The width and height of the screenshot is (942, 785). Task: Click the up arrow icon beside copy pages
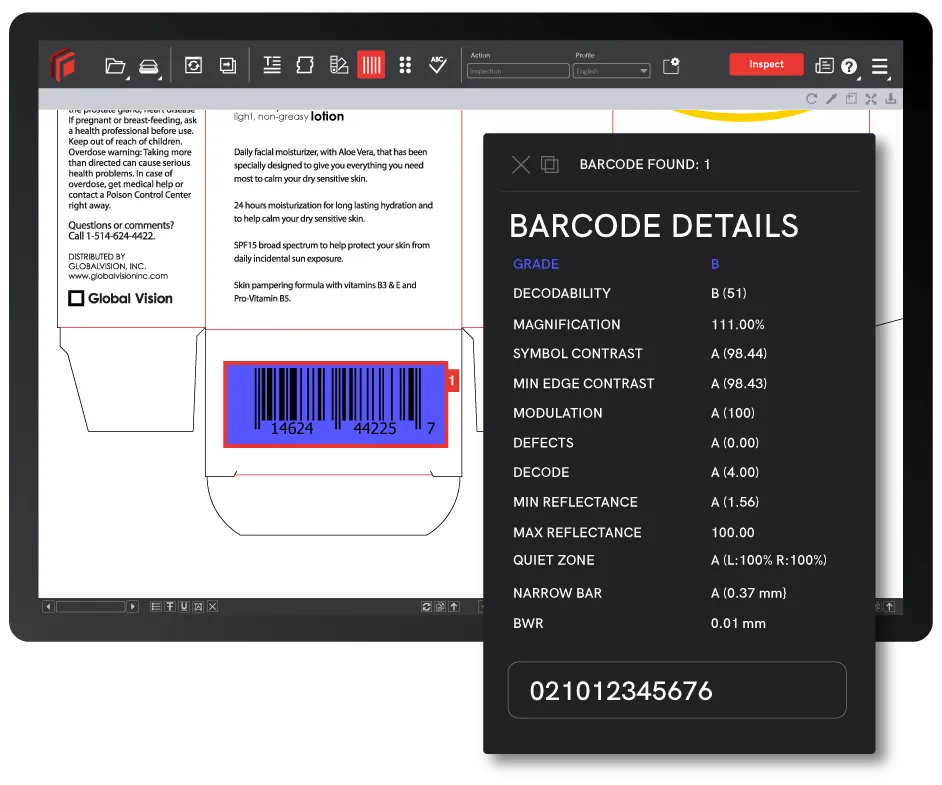(455, 607)
